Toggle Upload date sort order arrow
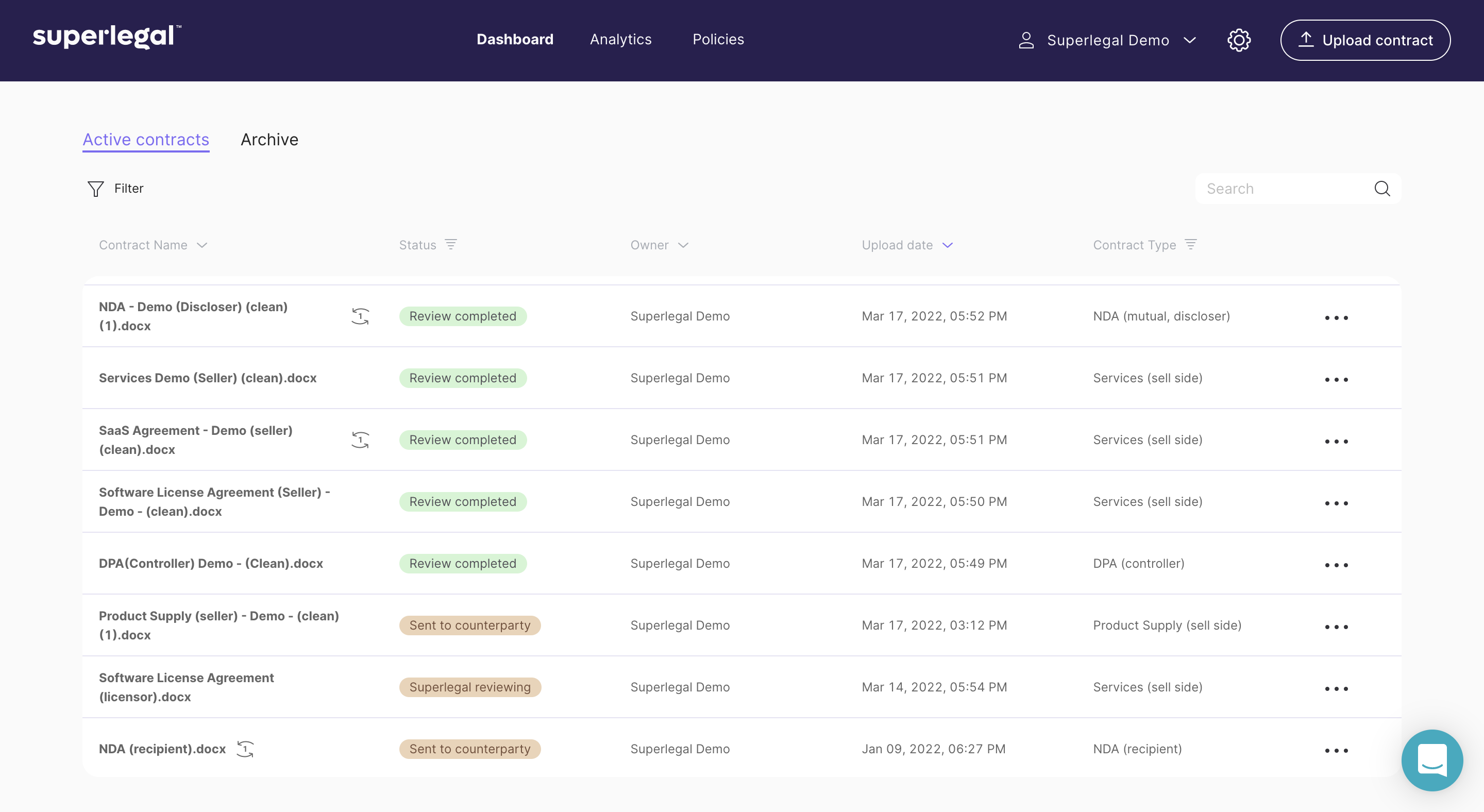Image resolution: width=1484 pixels, height=812 pixels. (x=948, y=245)
